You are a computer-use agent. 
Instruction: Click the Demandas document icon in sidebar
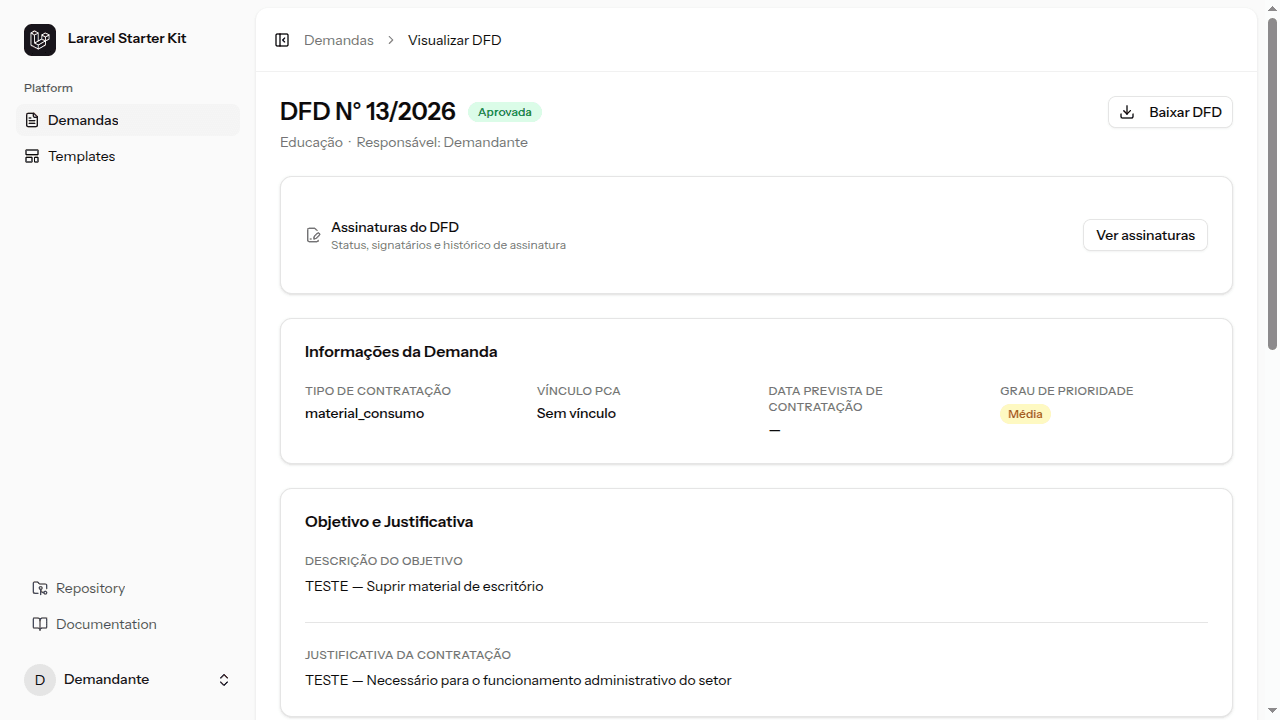pos(32,120)
